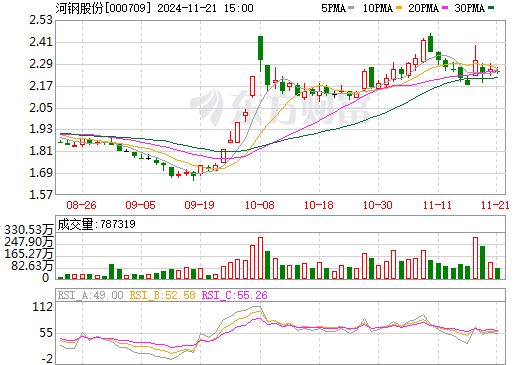Click the 165.27万 volume axis label
The image size is (520, 365).
(29, 254)
